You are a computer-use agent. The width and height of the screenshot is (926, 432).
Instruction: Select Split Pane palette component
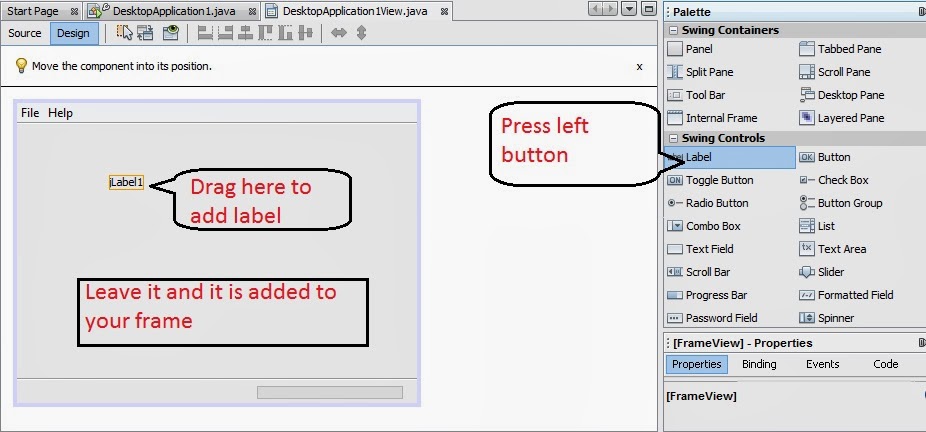pos(700,72)
